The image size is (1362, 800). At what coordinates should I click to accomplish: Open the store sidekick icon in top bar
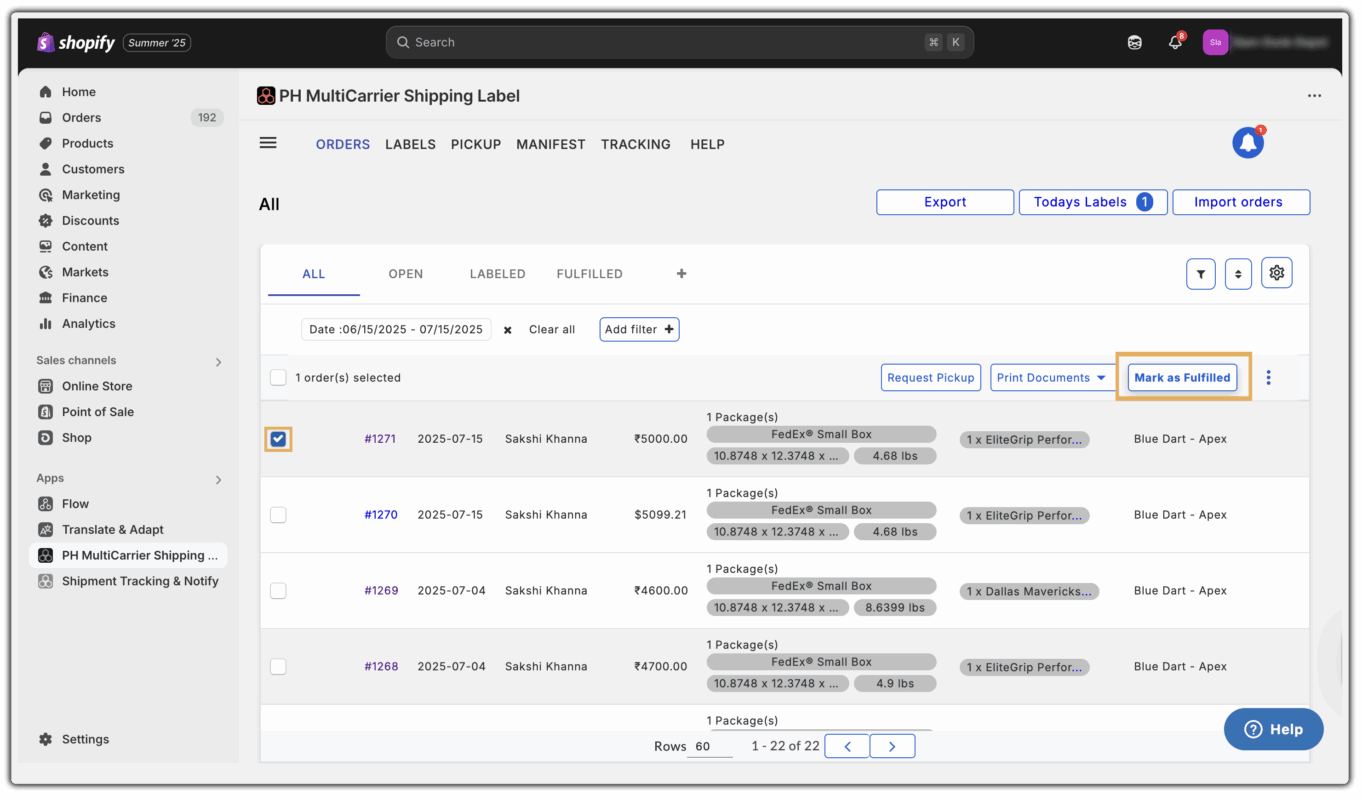click(1134, 43)
